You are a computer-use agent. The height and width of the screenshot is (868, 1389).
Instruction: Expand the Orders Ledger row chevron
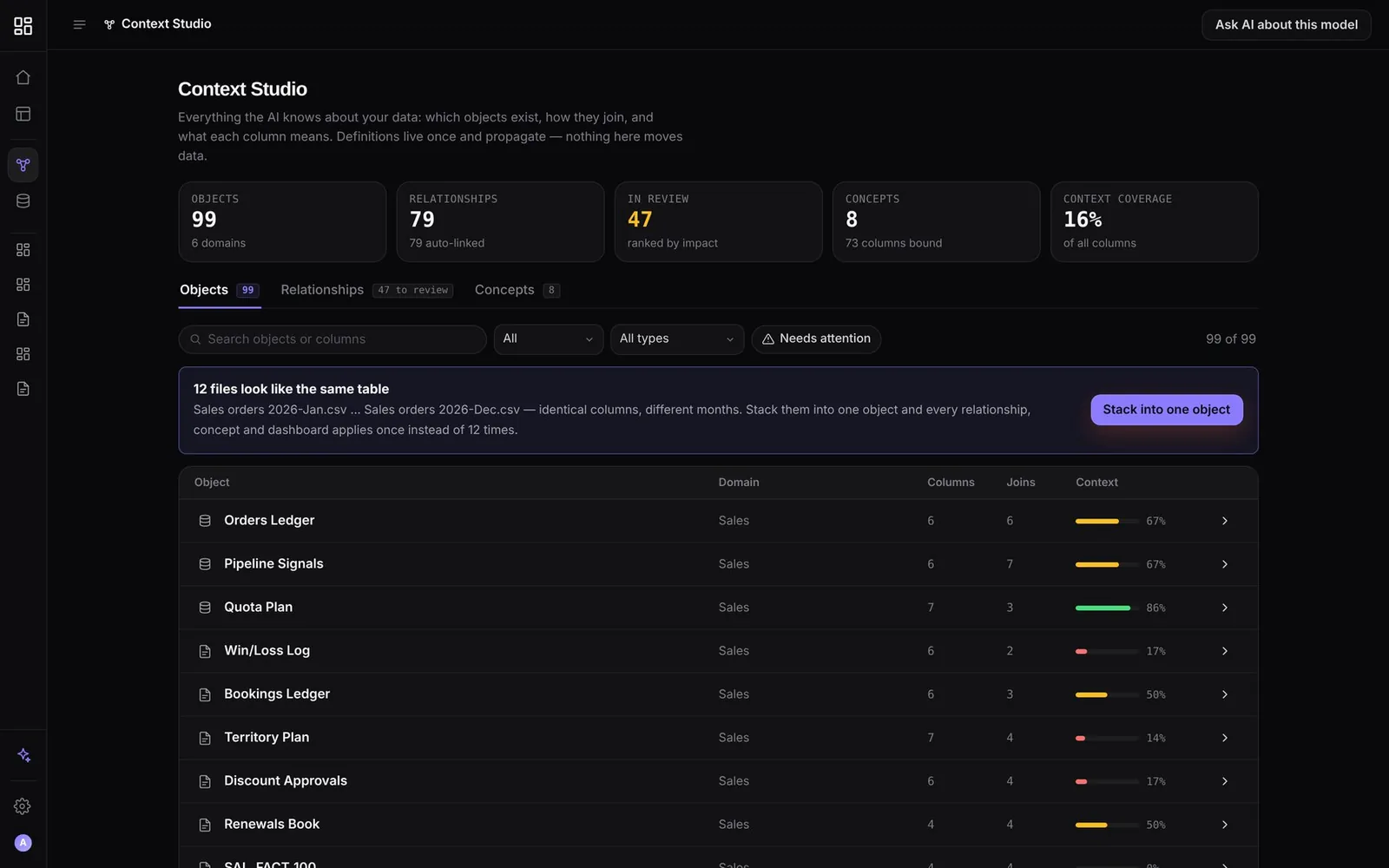click(x=1225, y=521)
